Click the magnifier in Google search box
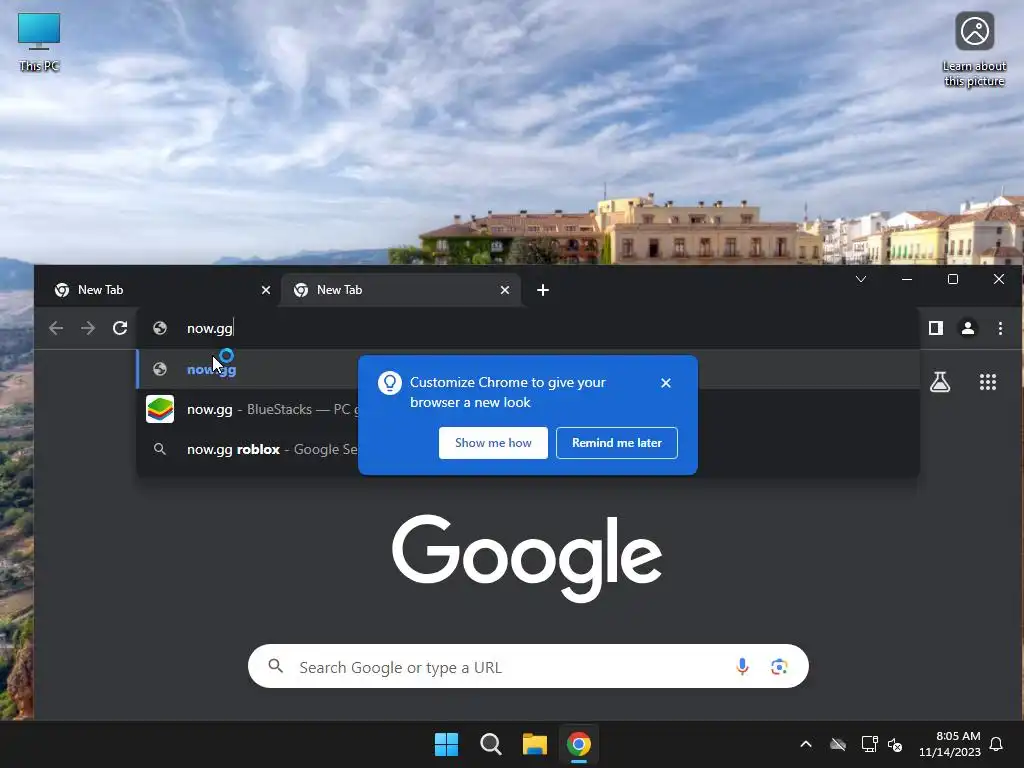This screenshot has height=768, width=1024. click(x=276, y=666)
